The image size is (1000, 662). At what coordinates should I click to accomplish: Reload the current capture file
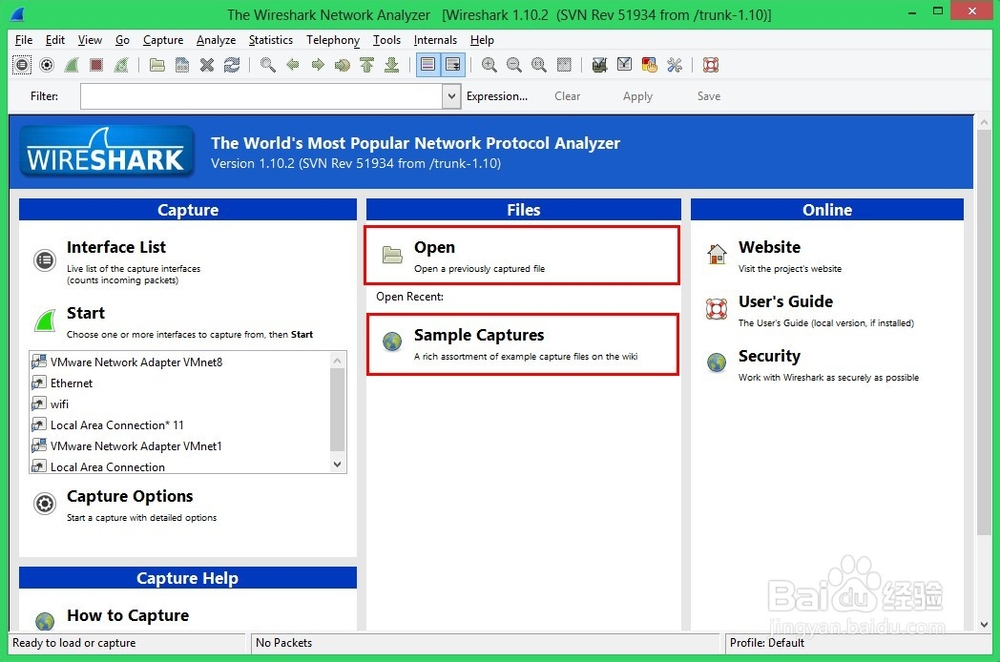click(x=232, y=64)
